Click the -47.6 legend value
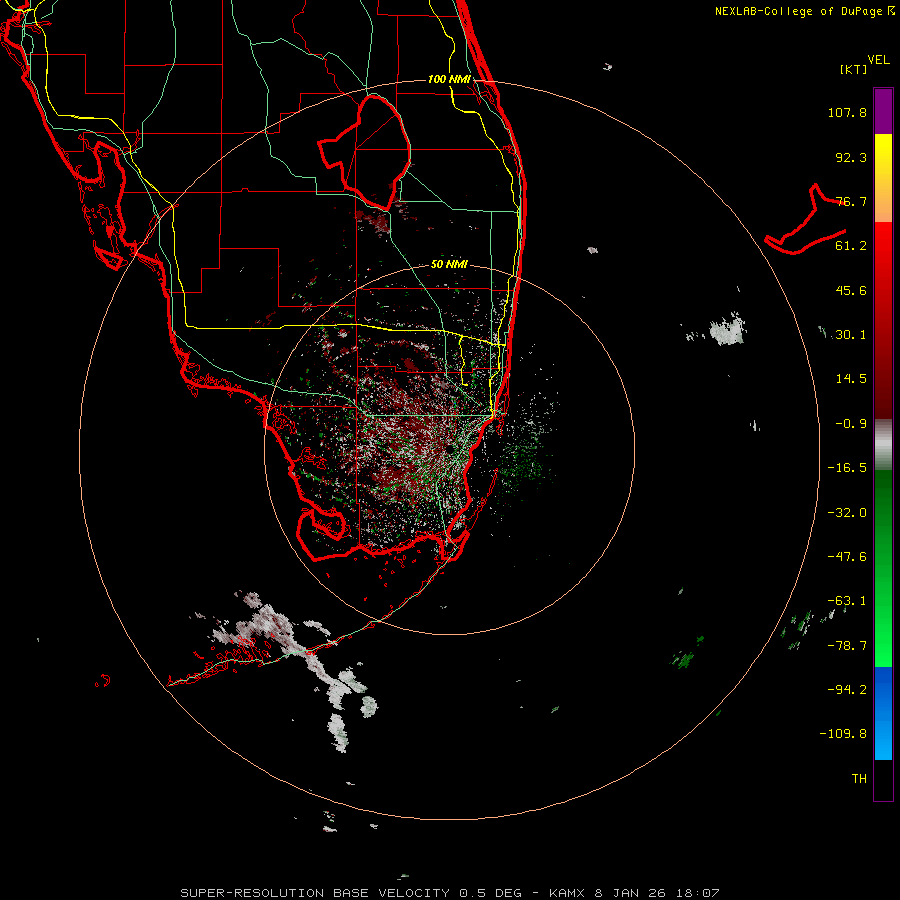Screen dimensions: 900x900 tap(847, 557)
